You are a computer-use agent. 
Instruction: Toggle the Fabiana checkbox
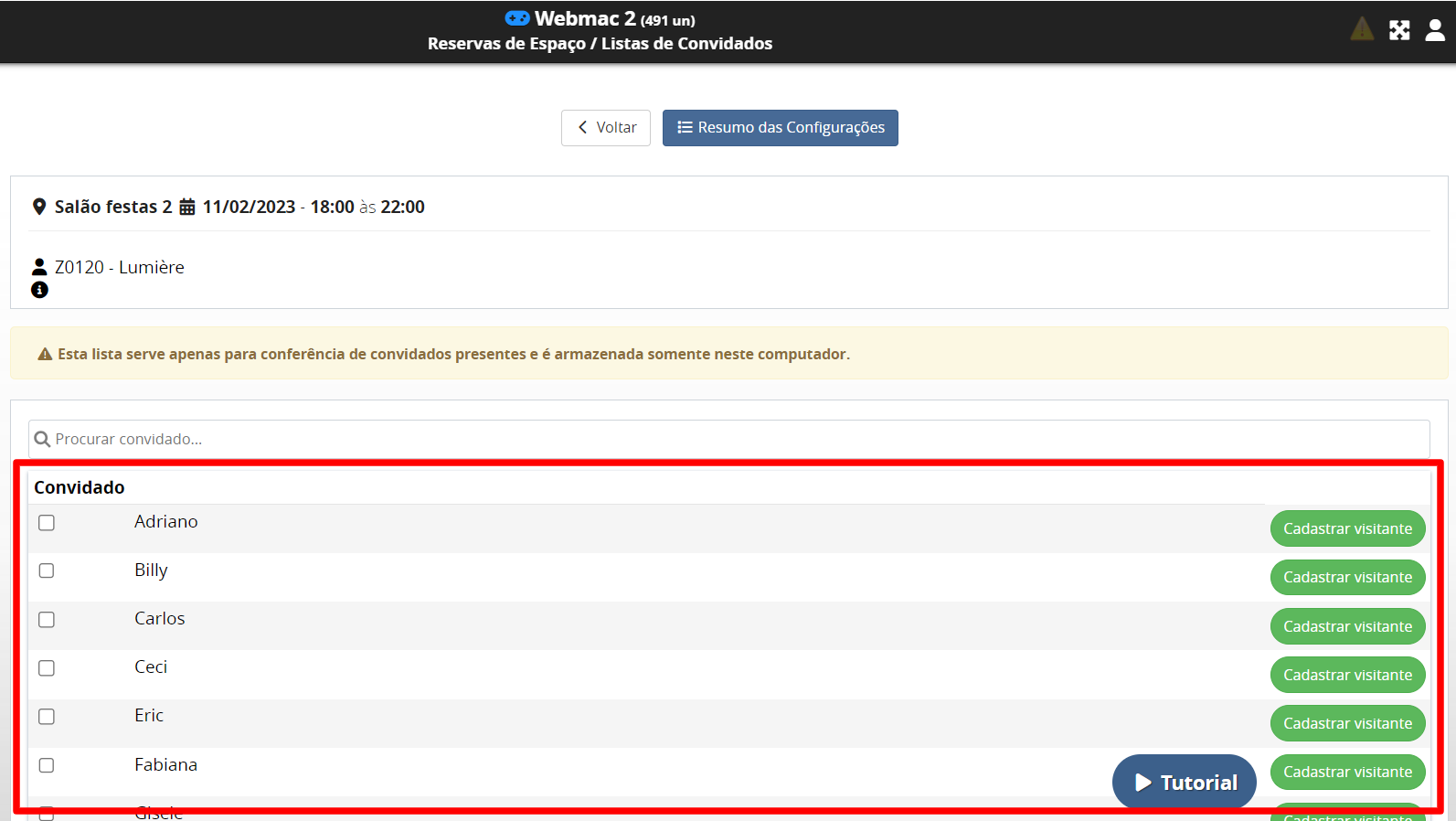[x=47, y=765]
